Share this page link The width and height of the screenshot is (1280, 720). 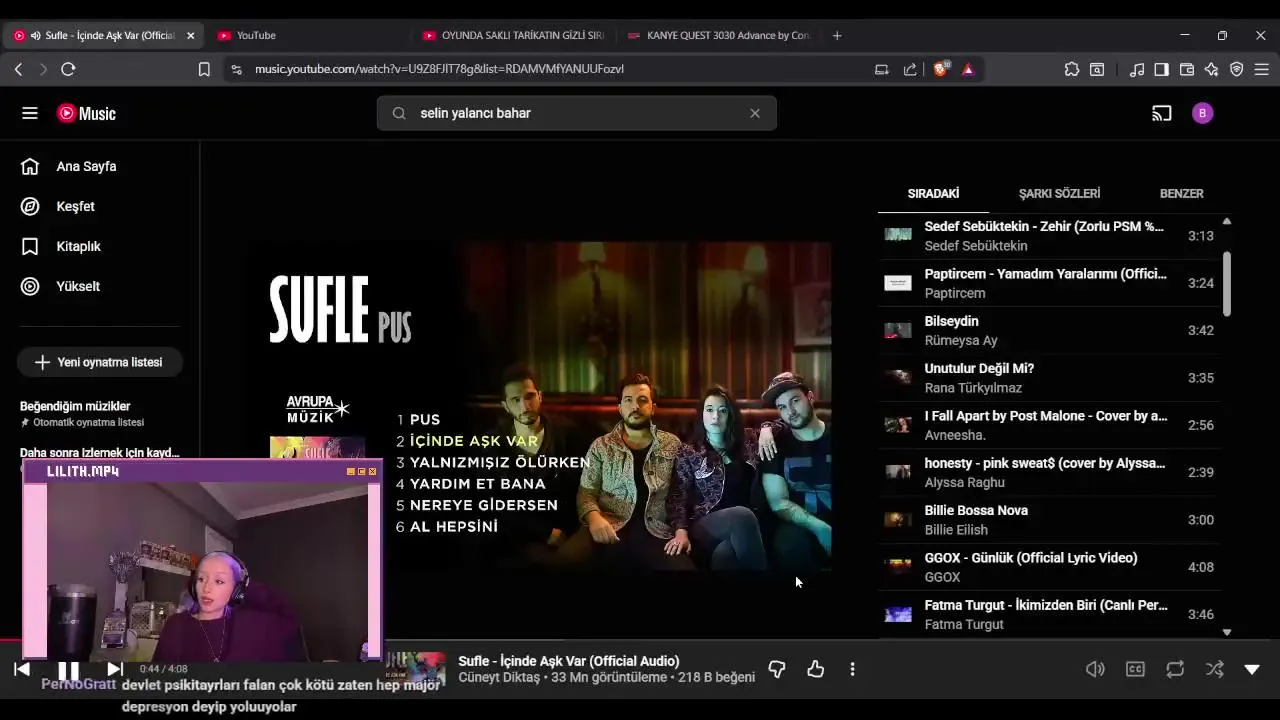tap(910, 69)
